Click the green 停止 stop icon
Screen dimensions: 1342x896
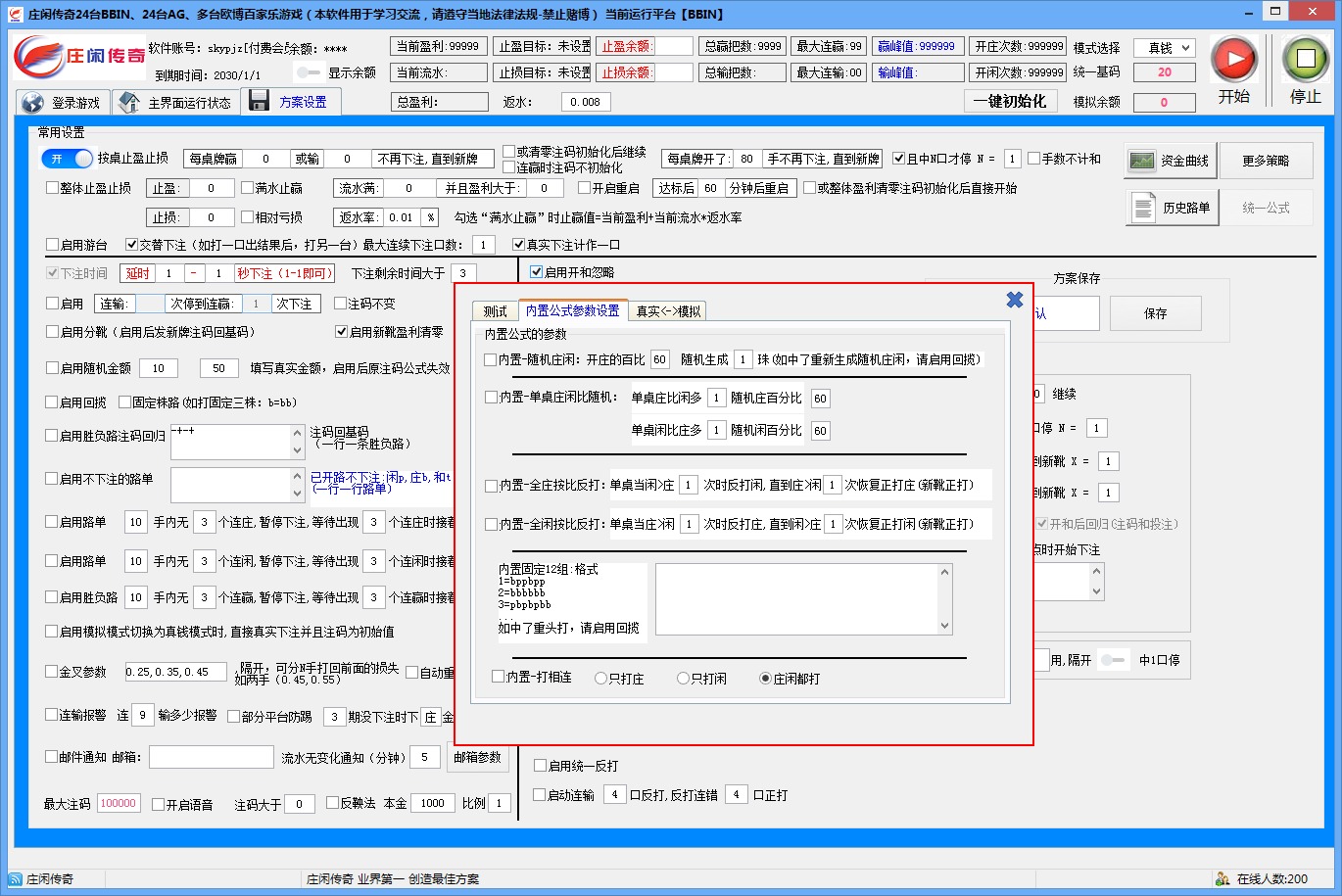coord(1305,61)
